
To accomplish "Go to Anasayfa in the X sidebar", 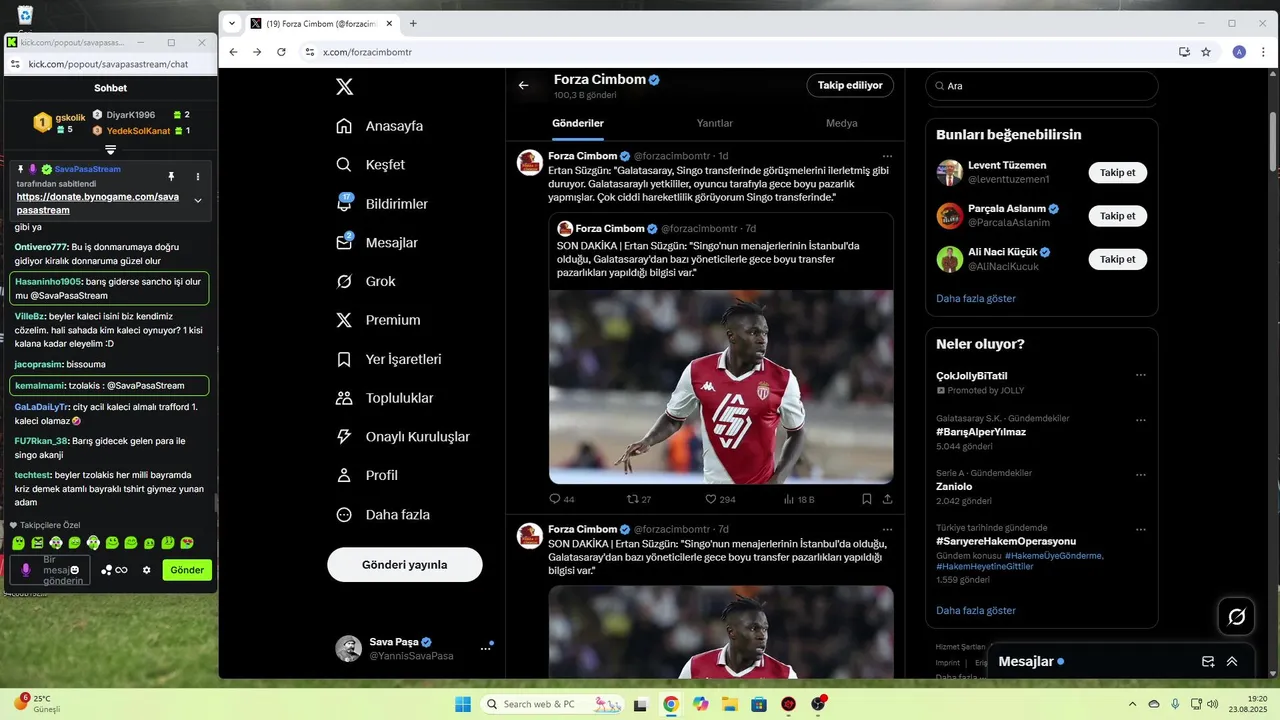I will coord(380,126).
